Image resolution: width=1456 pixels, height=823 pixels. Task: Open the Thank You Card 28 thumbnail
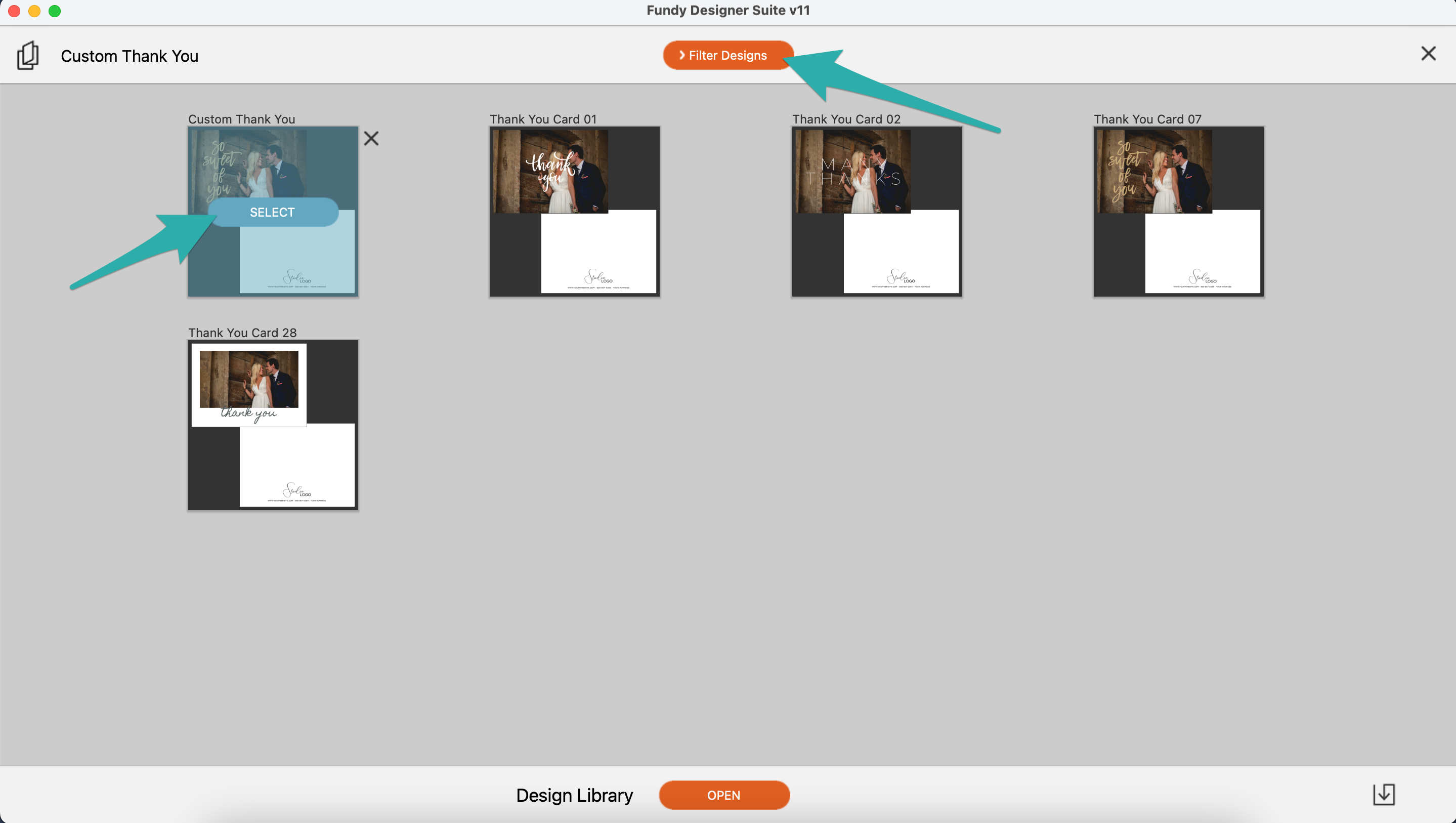pos(273,425)
